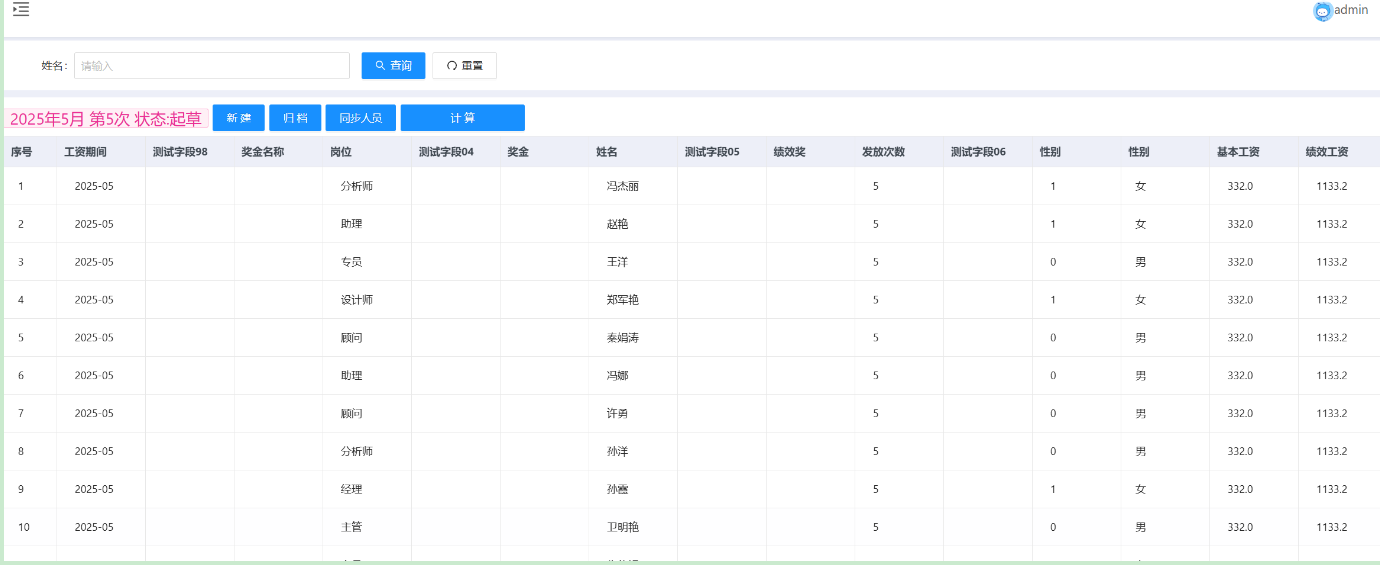Click the name cell 冯杰丽

pos(623,186)
